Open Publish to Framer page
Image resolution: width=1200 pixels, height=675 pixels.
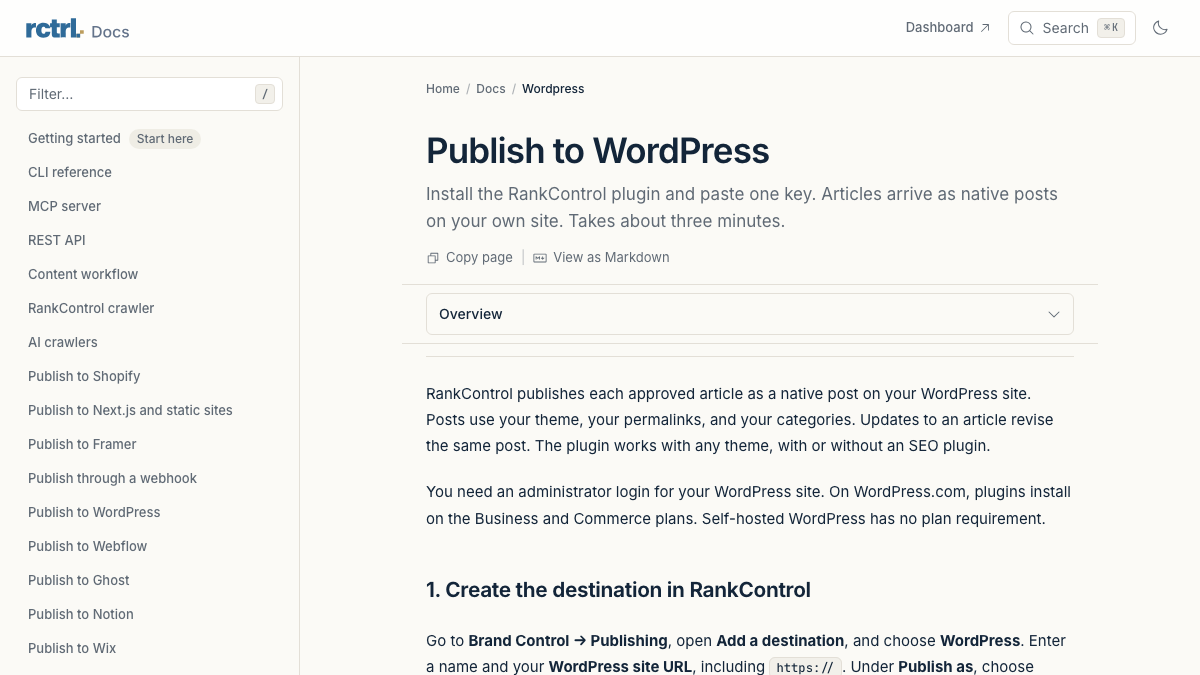click(82, 444)
